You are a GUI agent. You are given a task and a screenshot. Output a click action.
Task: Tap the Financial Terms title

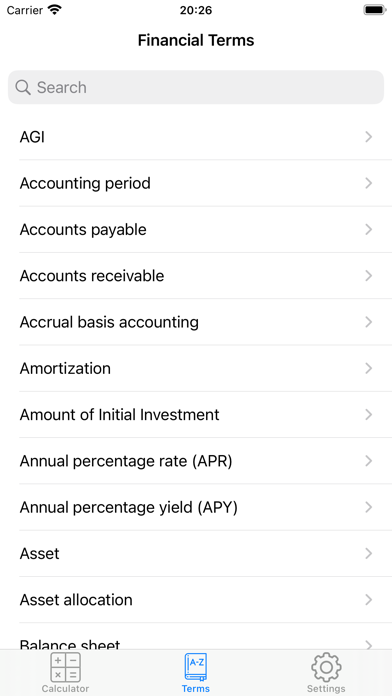click(196, 40)
